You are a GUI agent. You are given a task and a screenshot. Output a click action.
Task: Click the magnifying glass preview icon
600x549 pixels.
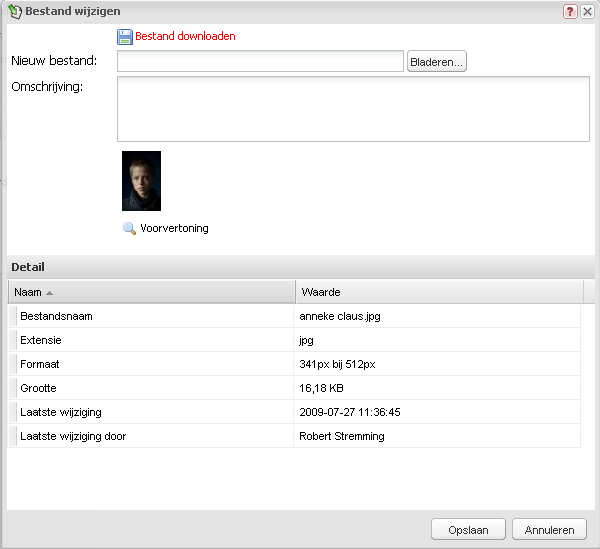point(129,228)
